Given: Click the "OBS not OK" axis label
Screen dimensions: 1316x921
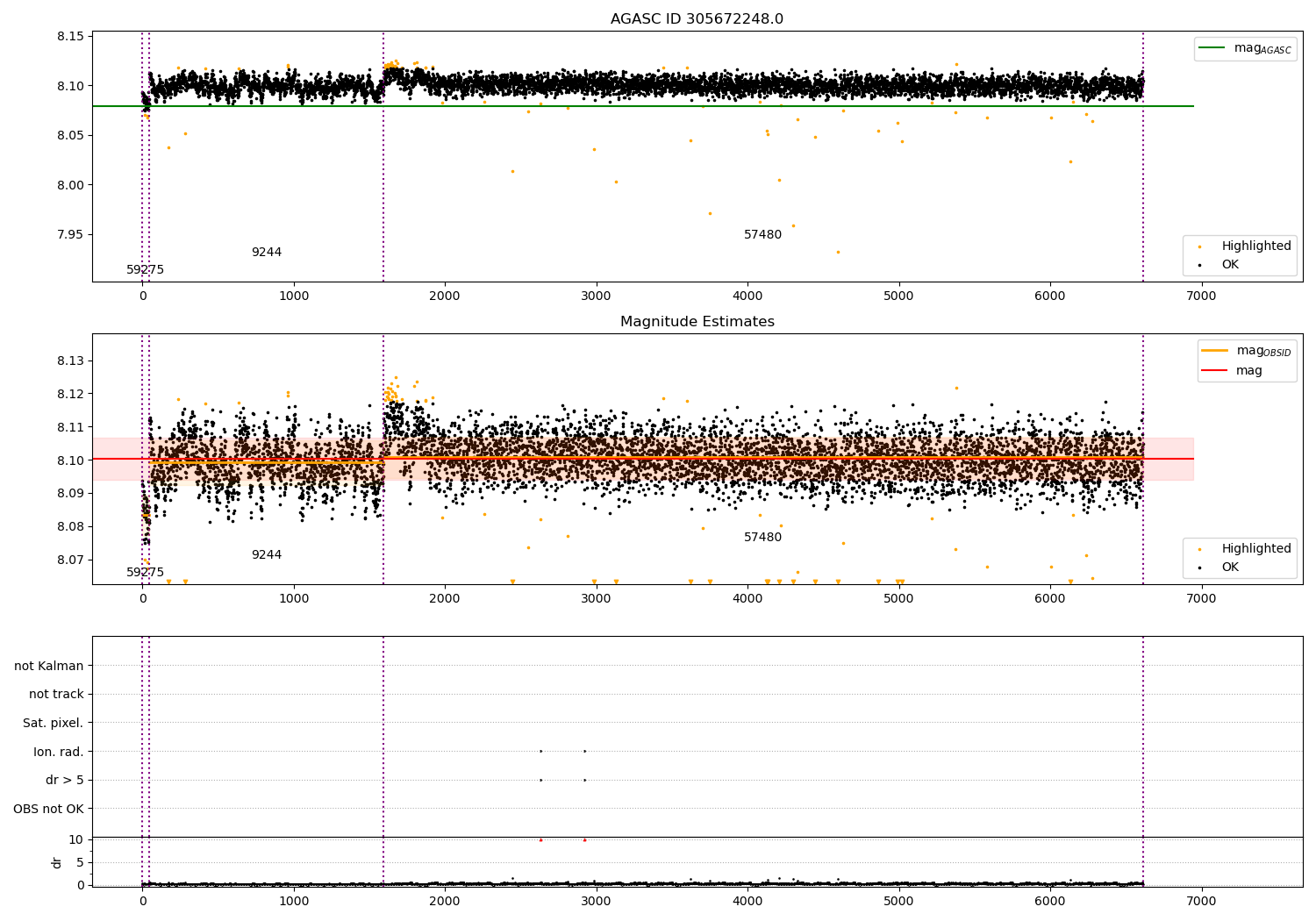Looking at the screenshot, I should (49, 809).
